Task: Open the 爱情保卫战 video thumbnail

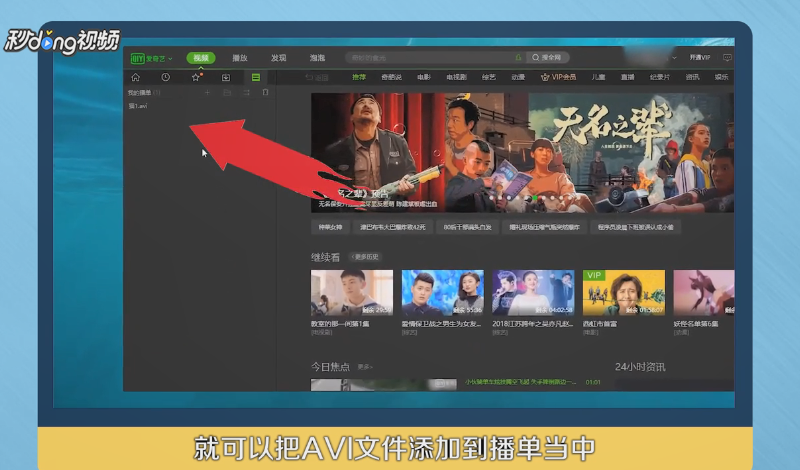Action: [442, 292]
